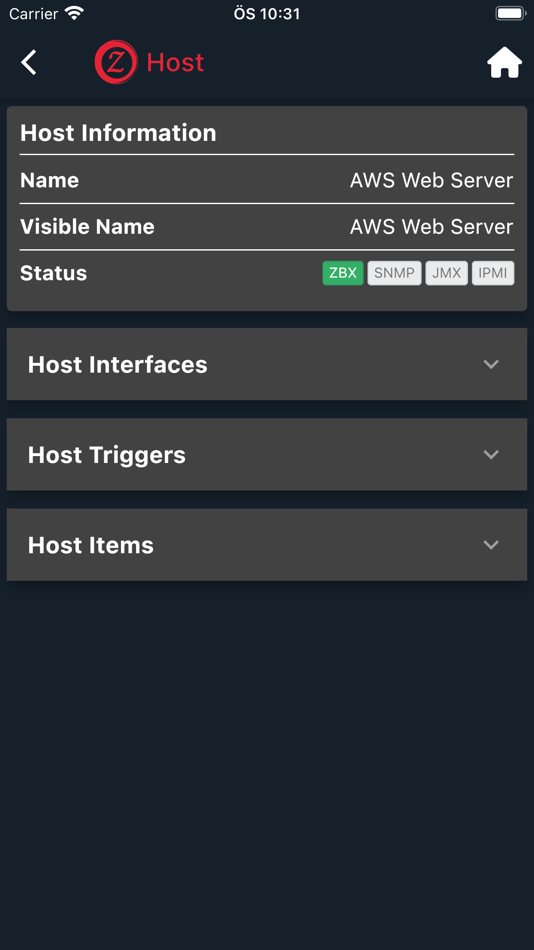Tap the Visible Name label
The width and height of the screenshot is (534, 950).
(x=87, y=227)
